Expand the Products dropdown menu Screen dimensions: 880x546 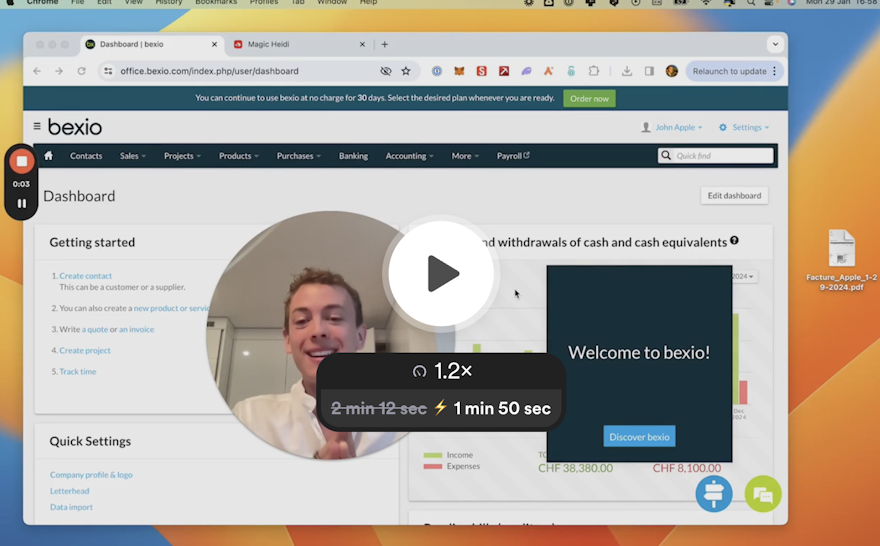coord(239,155)
